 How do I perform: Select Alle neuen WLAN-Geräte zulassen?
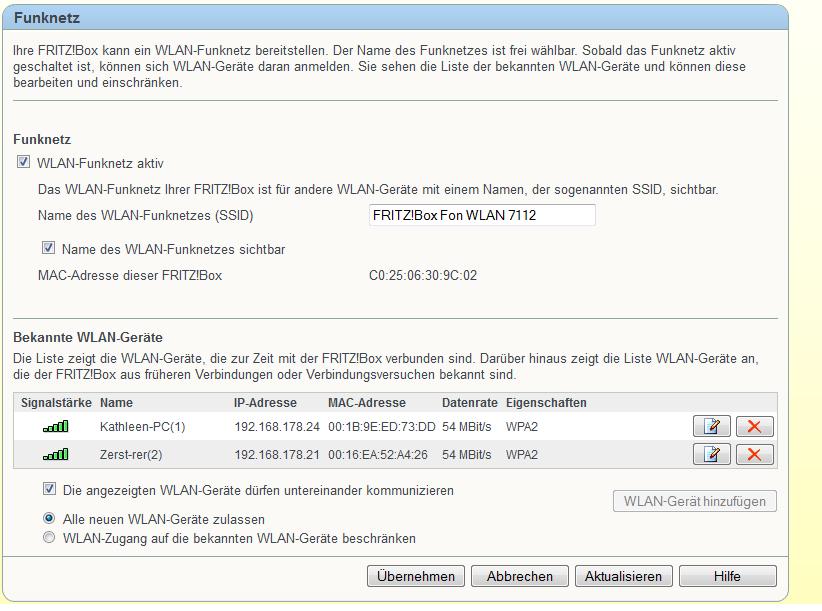click(x=49, y=518)
